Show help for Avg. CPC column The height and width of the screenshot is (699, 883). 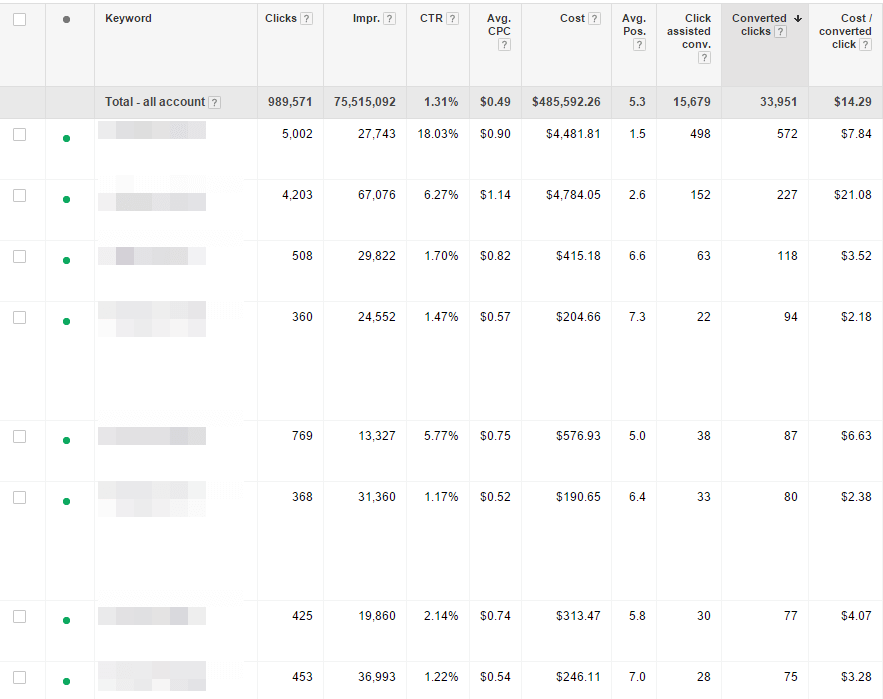(503, 45)
